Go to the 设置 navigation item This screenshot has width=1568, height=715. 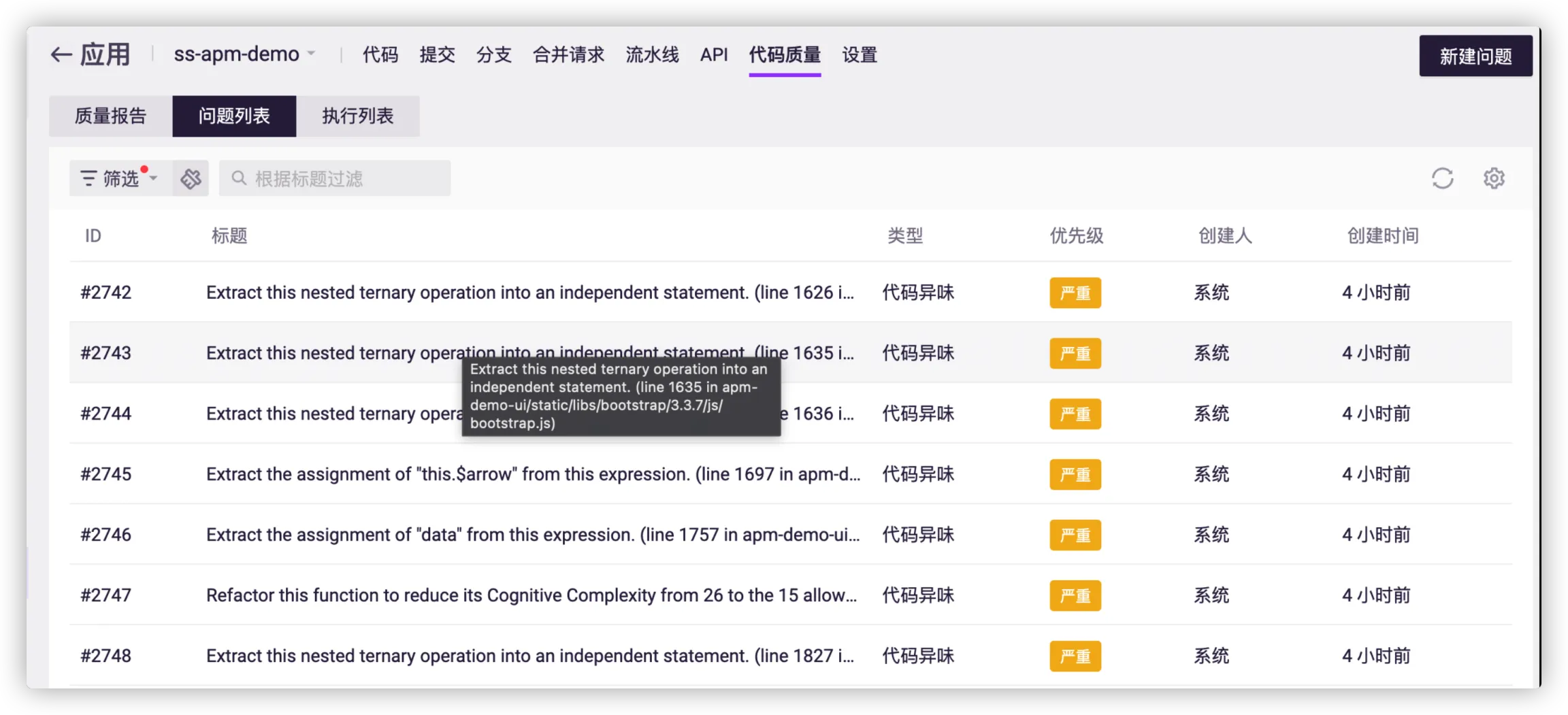(860, 55)
